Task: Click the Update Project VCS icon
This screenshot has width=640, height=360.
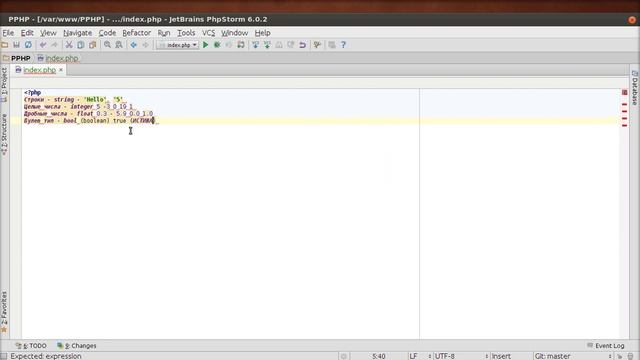Action: coord(256,45)
